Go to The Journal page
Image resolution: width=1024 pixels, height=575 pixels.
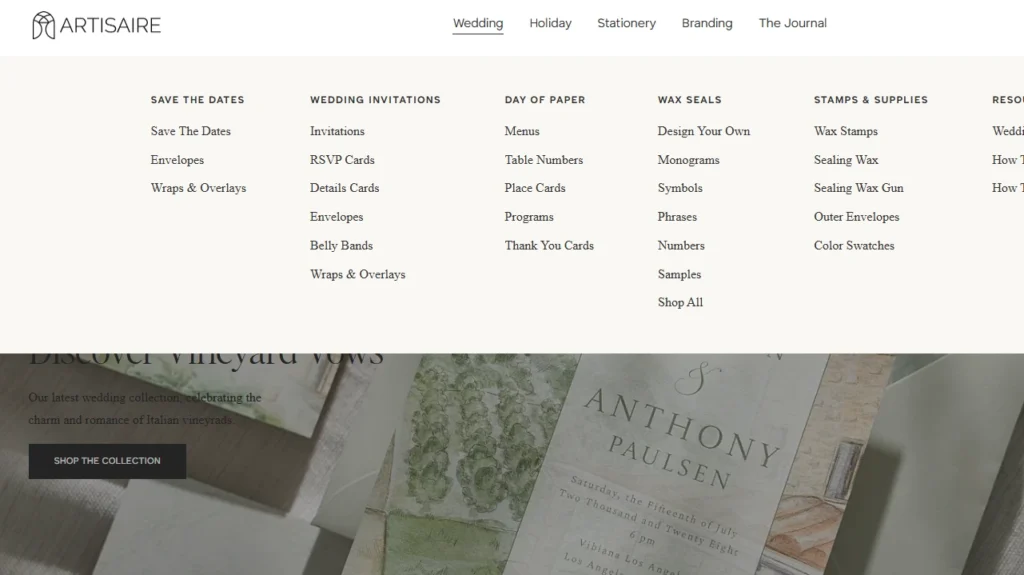pos(792,23)
